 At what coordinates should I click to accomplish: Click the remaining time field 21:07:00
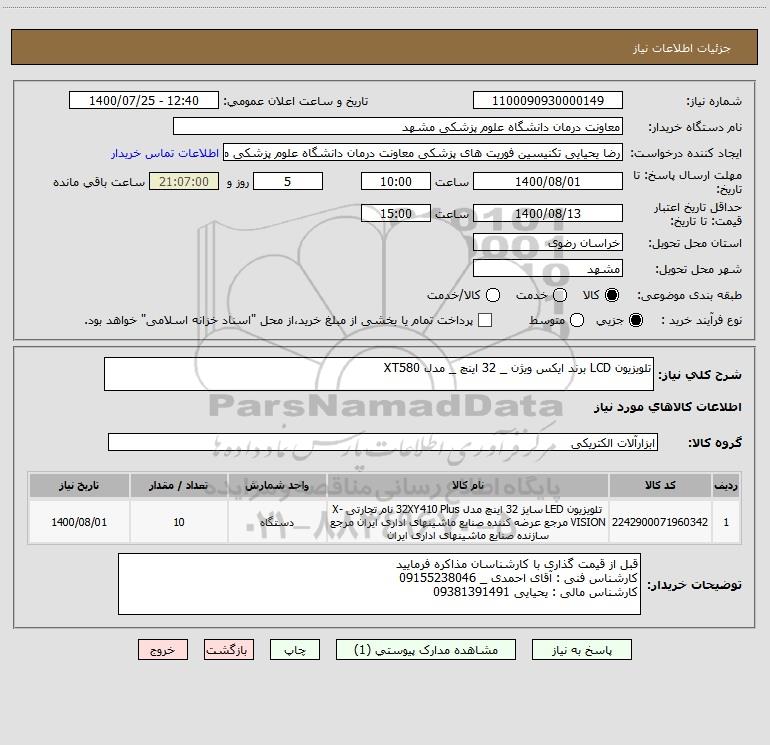[x=184, y=182]
